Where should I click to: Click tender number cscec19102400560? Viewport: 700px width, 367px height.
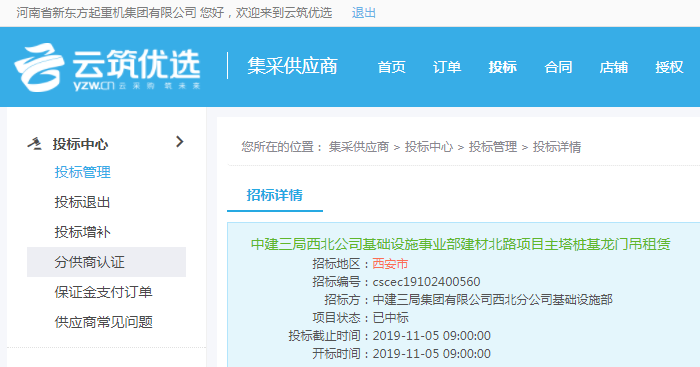click(426, 282)
